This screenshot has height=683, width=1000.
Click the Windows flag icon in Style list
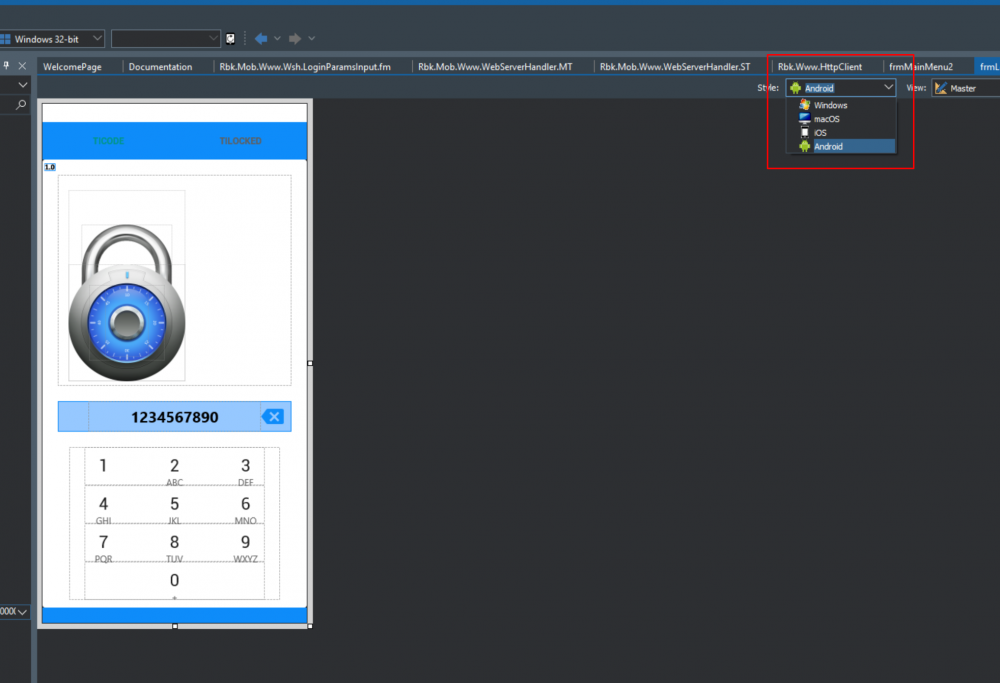point(805,105)
